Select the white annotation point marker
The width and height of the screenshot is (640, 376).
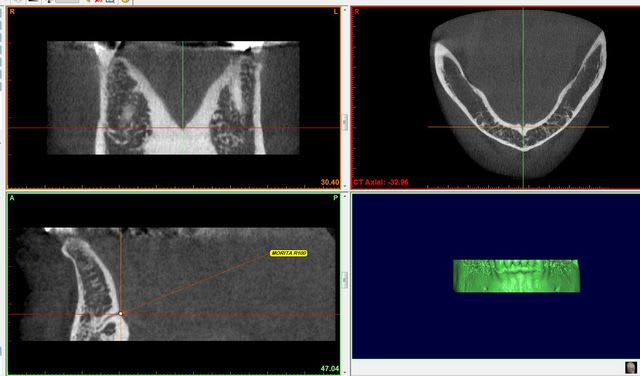pyautogui.click(x=121, y=314)
